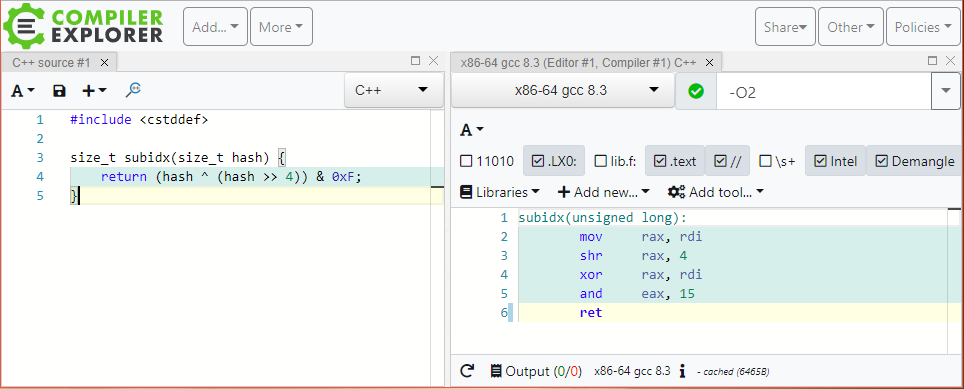
Task: Open the font size menu in the compiler pane
Action: (x=472, y=130)
